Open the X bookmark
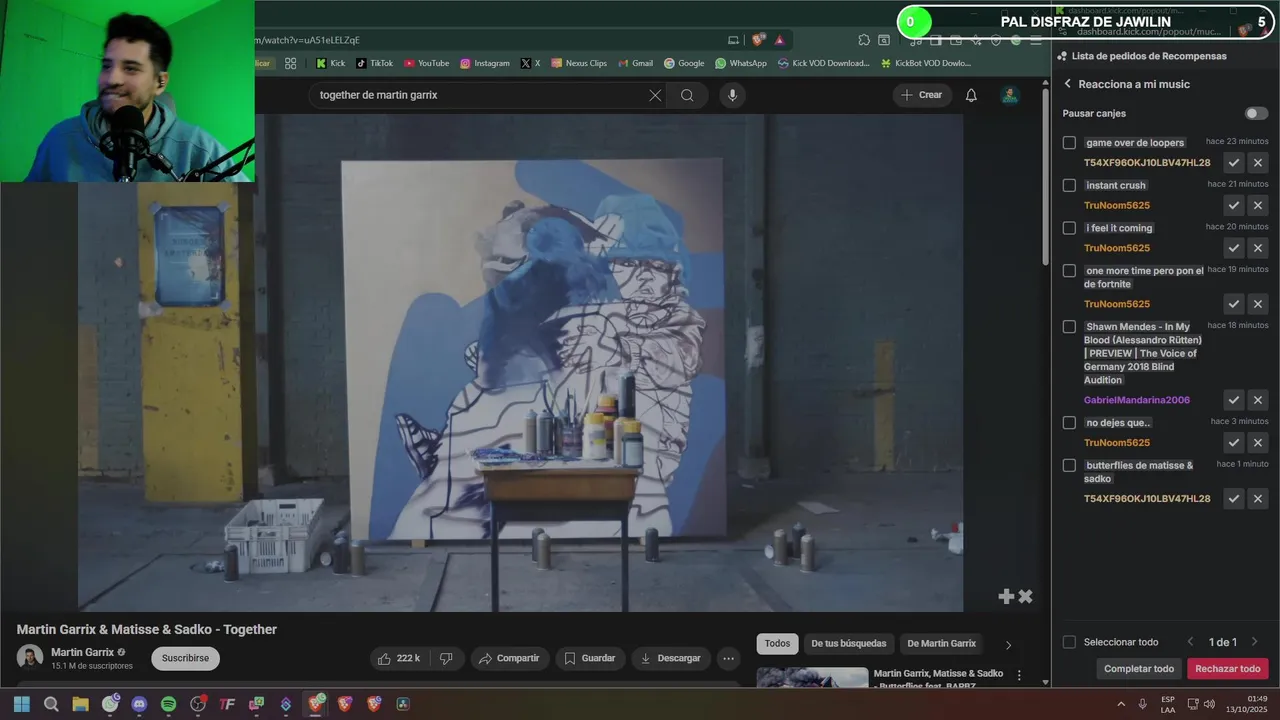 click(x=530, y=63)
